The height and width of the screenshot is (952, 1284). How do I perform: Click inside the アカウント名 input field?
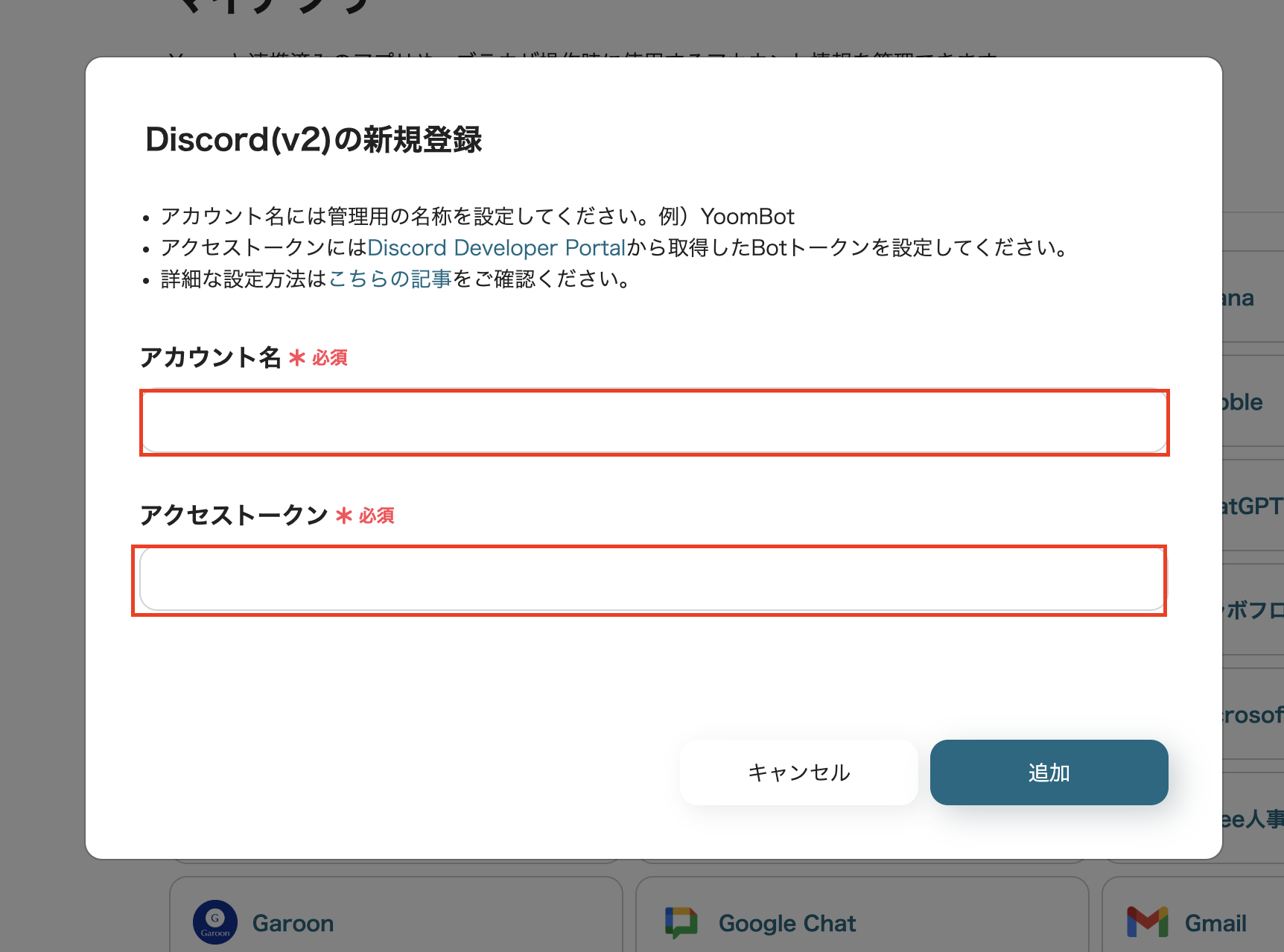click(x=654, y=422)
